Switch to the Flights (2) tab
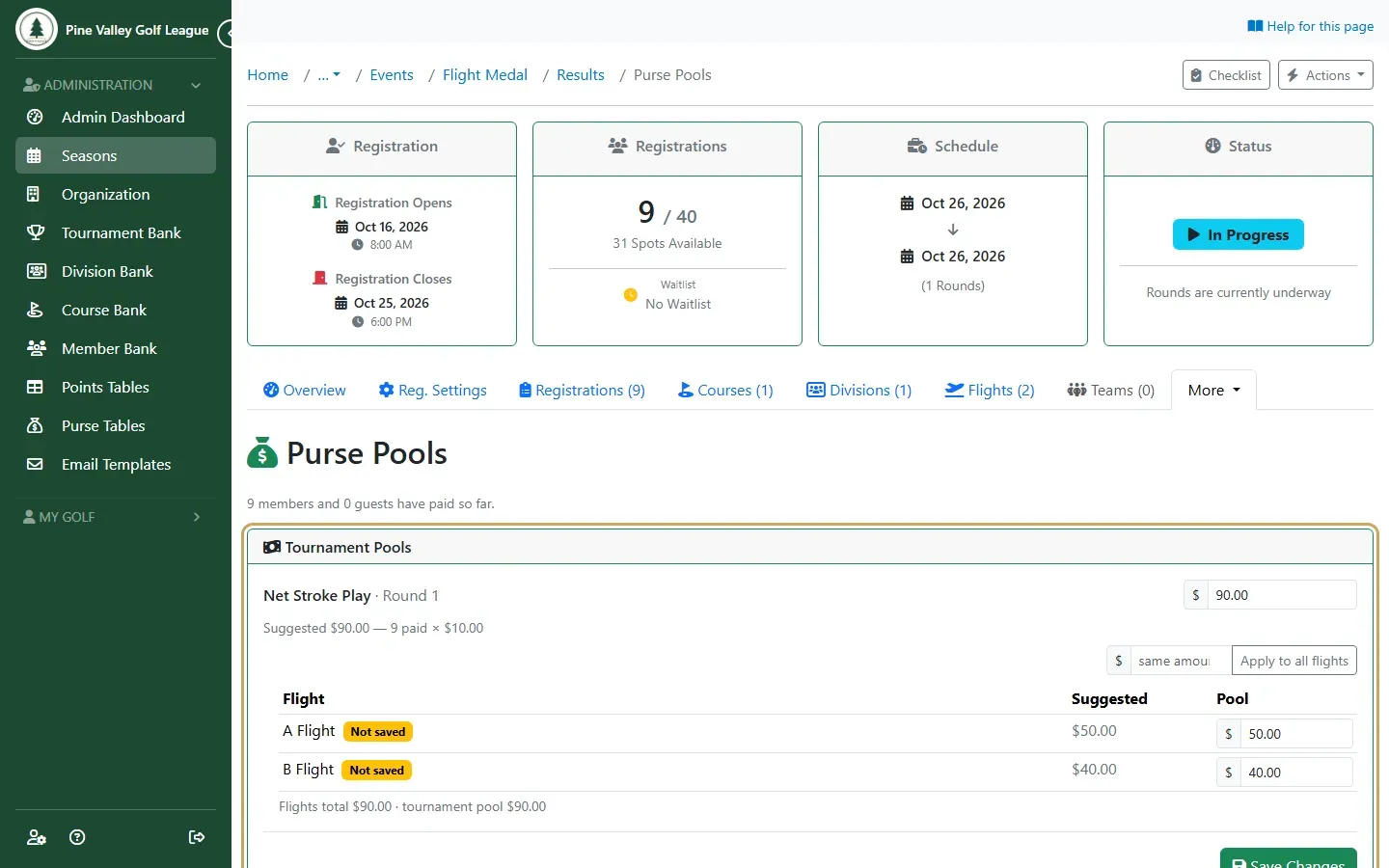 pos(990,391)
